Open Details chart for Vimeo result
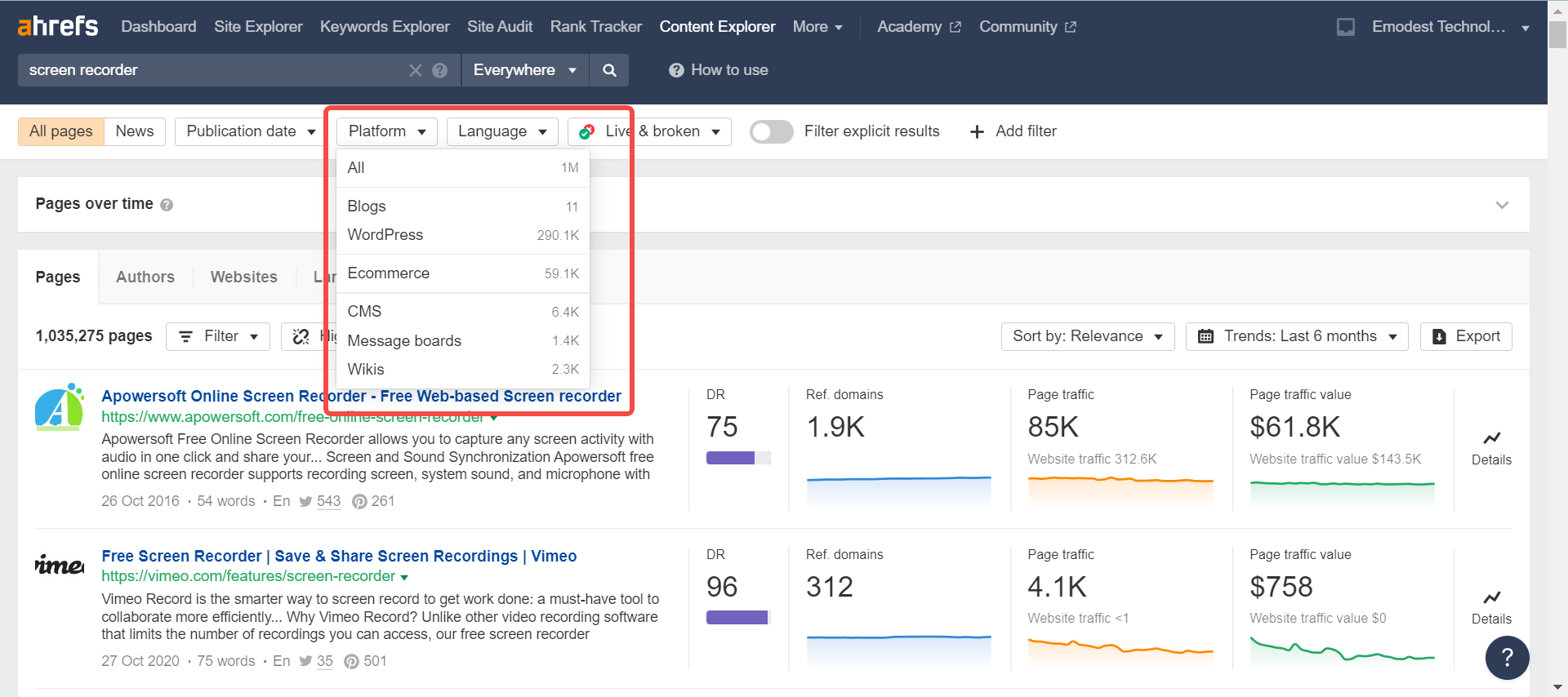 tap(1491, 607)
